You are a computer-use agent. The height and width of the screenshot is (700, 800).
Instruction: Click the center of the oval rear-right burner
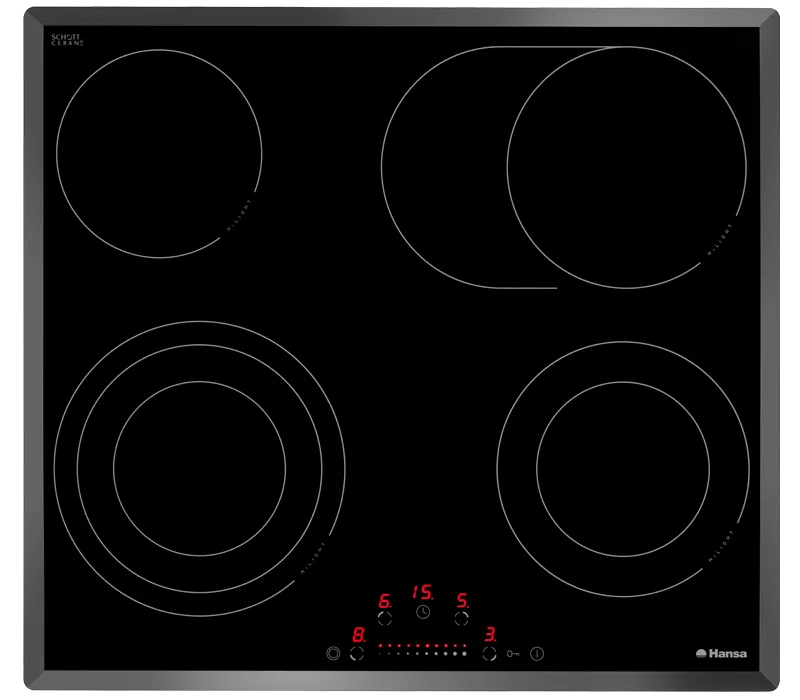[565, 167]
